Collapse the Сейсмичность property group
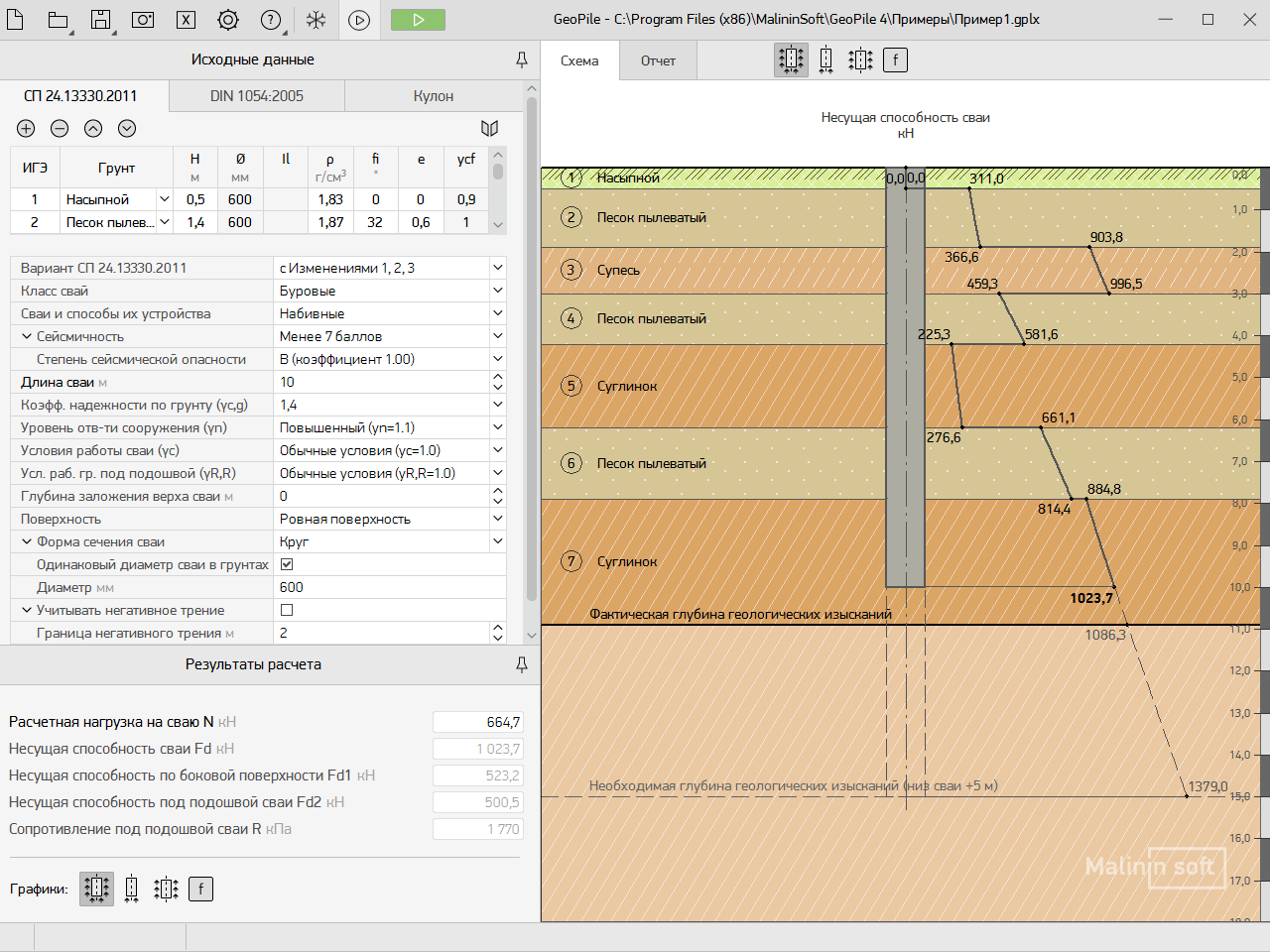This screenshot has width=1270, height=952. (x=27, y=336)
